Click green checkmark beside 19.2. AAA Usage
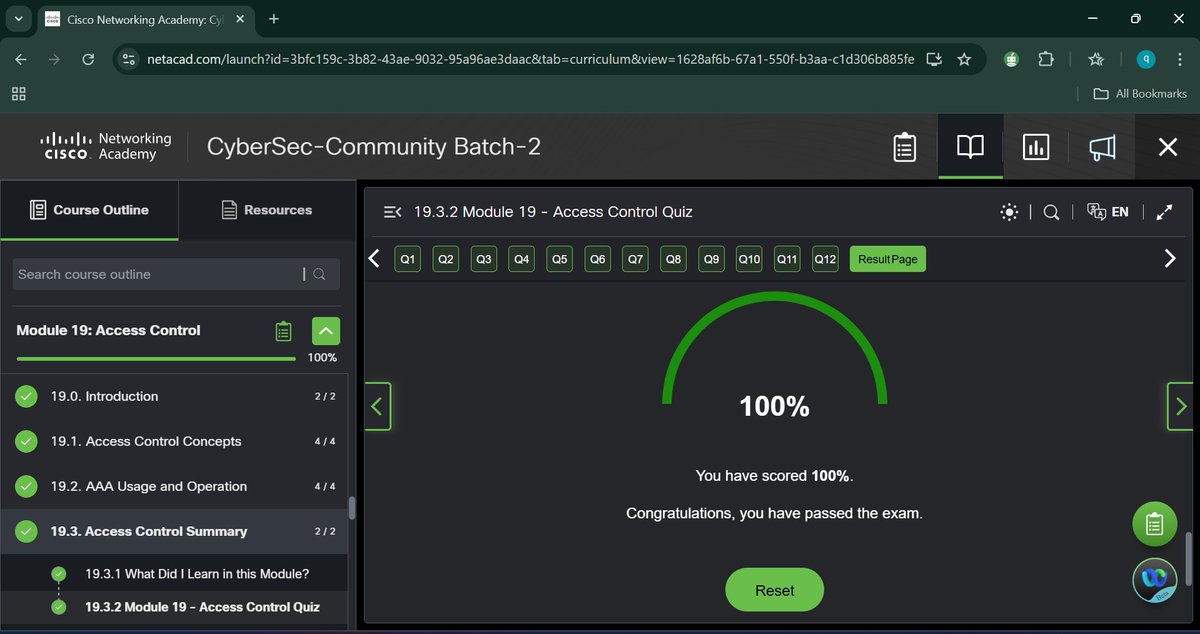The image size is (1200, 634). tap(26, 487)
